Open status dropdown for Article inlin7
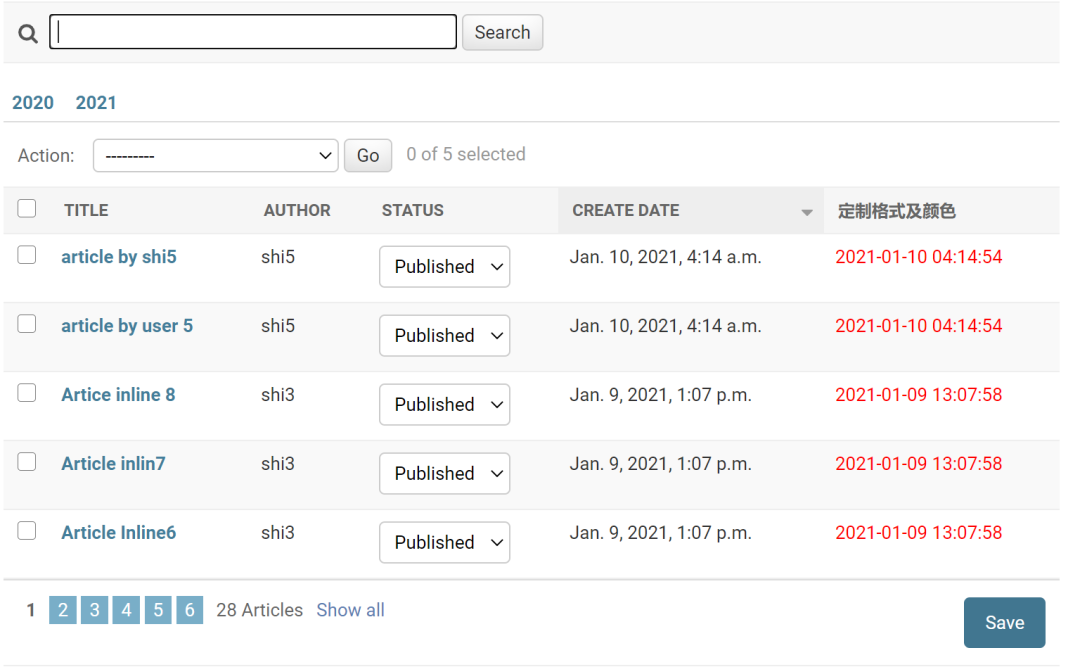 point(444,474)
